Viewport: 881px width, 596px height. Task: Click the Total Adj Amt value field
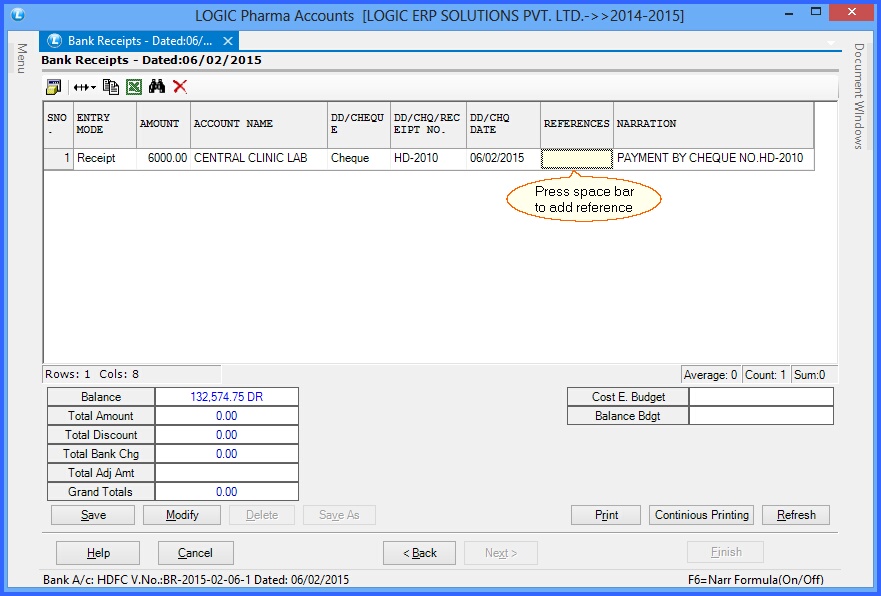click(226, 473)
